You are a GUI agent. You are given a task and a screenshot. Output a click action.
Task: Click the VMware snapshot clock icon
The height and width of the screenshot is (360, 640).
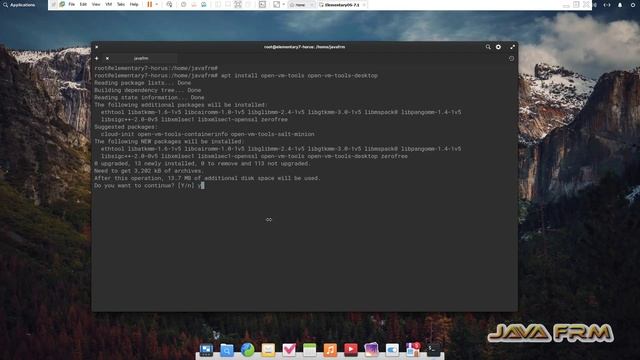click(x=183, y=4)
